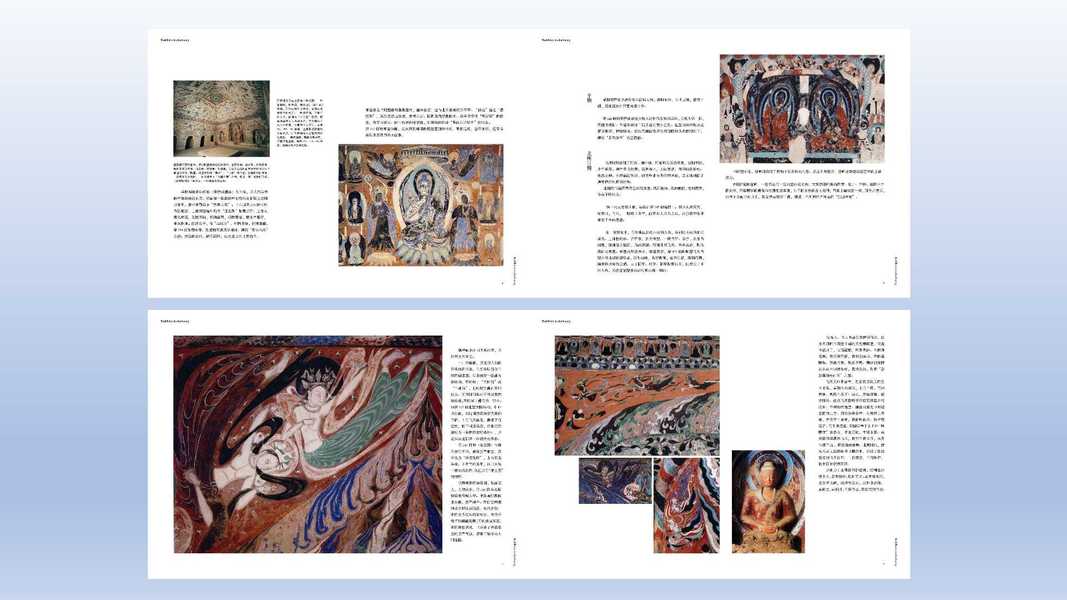Click the wide ceiling mural with flying figures

[x=637, y=395]
